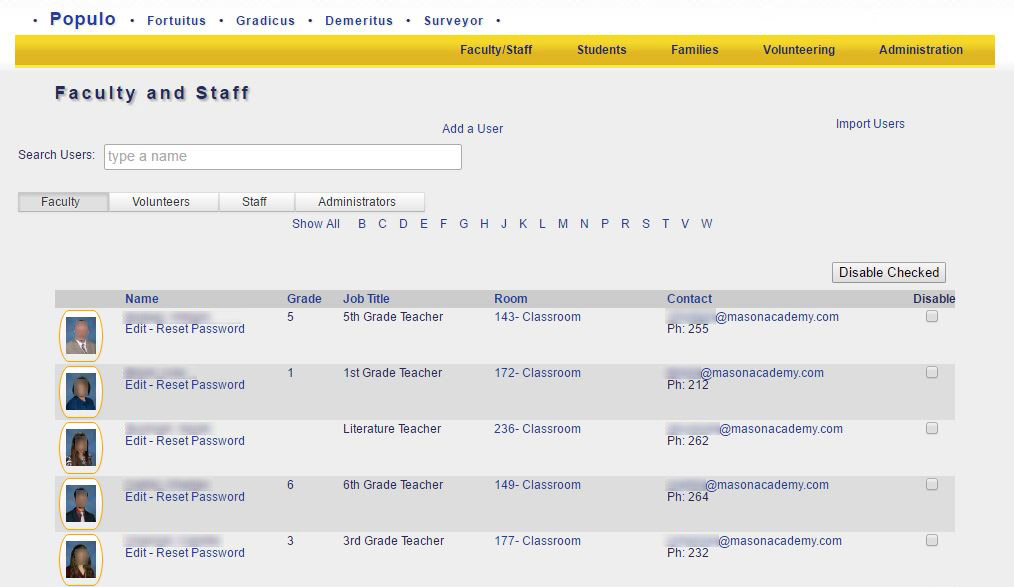Click the 5th Grade Teacher's profile photo
The image size is (1014, 587).
[x=81, y=336]
